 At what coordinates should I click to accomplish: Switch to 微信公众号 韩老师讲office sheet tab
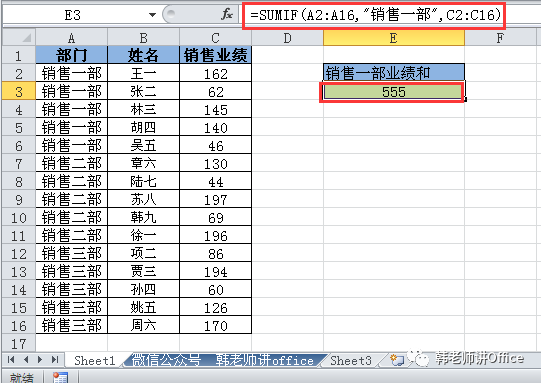tap(223, 361)
